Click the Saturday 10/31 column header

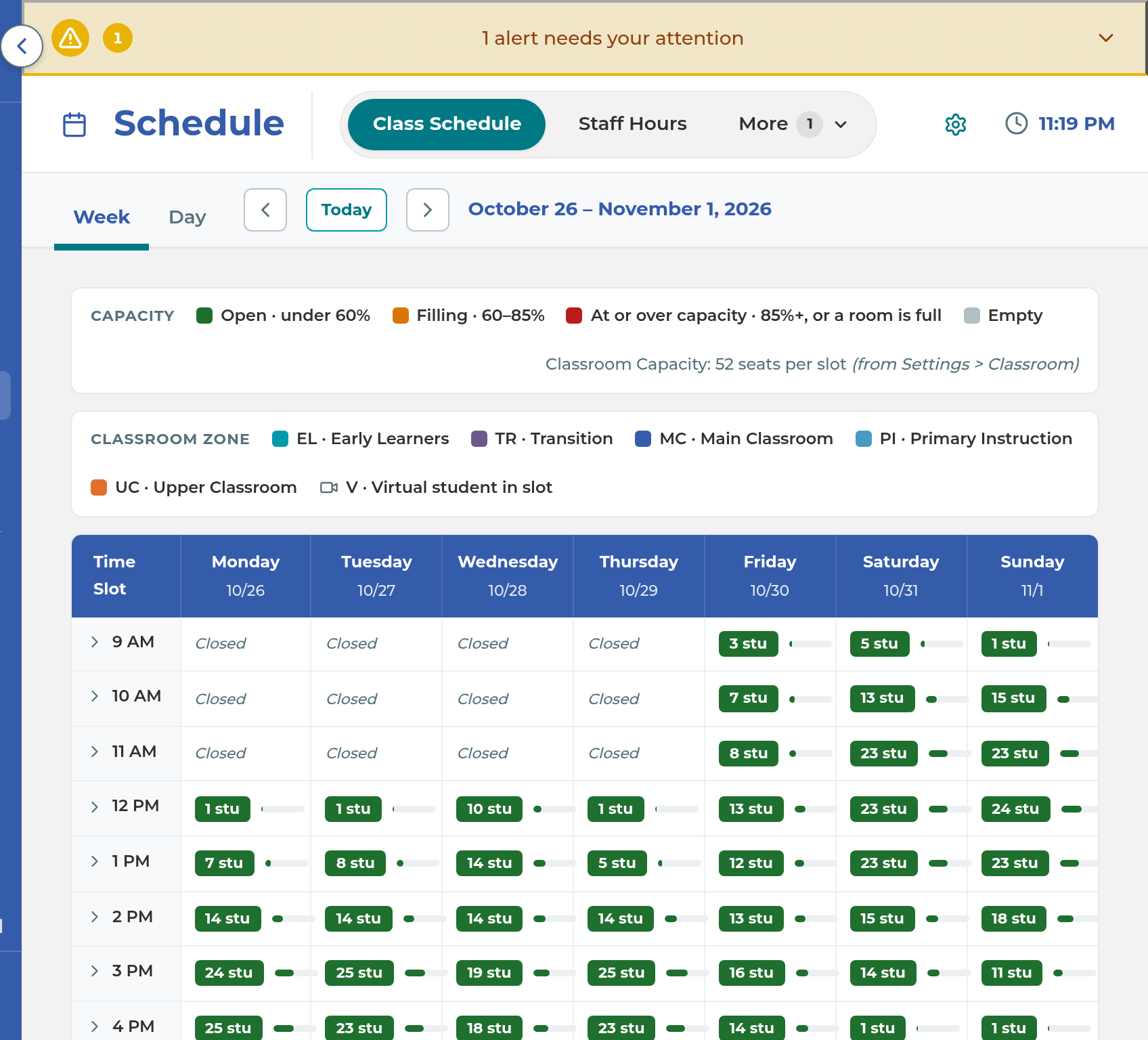pyautogui.click(x=901, y=576)
